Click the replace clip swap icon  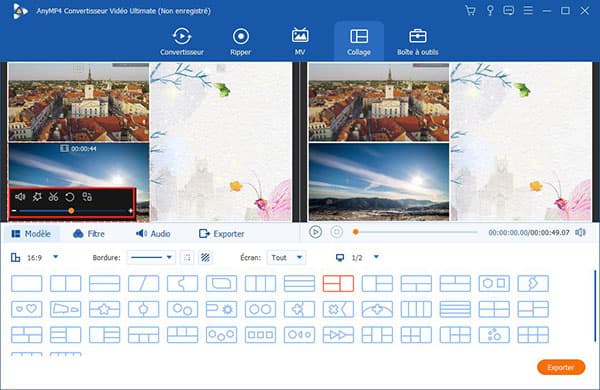pos(87,197)
